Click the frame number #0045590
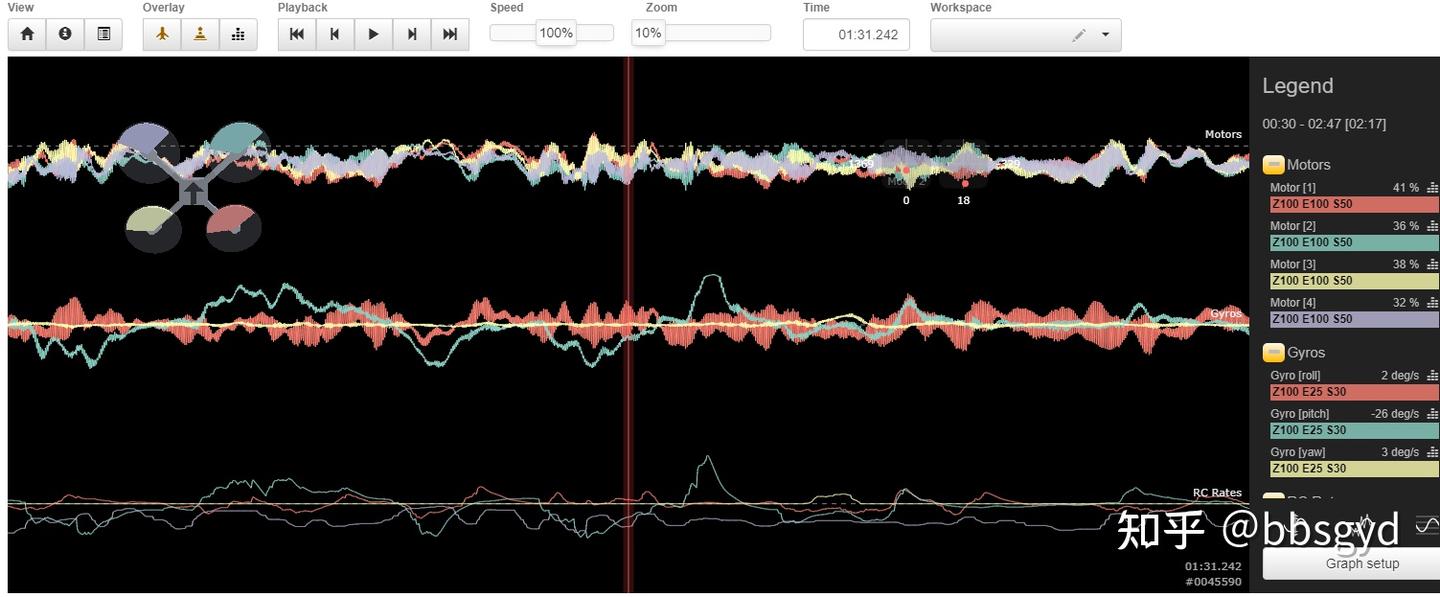Screen dimensions: 1440x597 [x=1213, y=582]
